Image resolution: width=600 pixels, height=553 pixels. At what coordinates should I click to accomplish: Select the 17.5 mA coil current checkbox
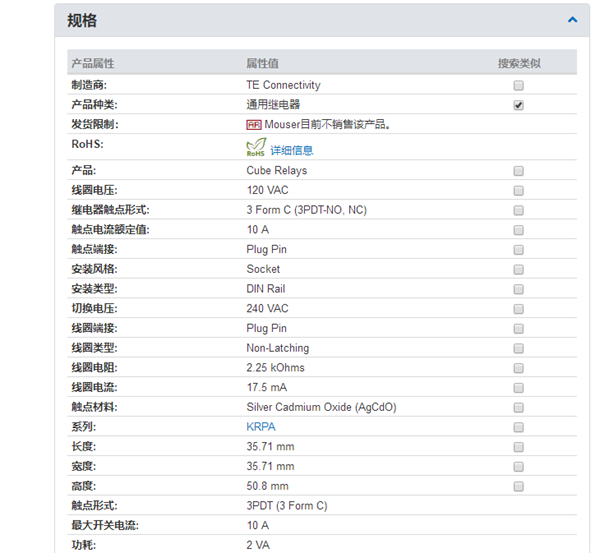(518, 388)
